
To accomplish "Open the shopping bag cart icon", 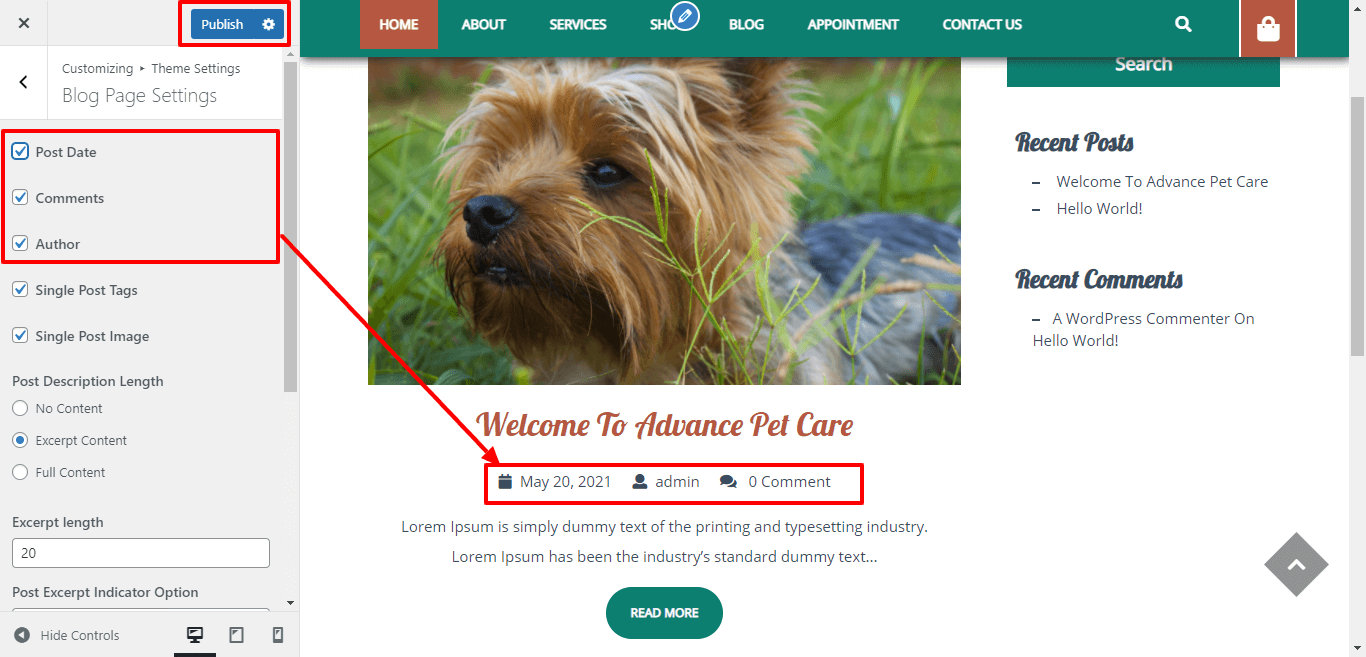I will click(x=1268, y=29).
